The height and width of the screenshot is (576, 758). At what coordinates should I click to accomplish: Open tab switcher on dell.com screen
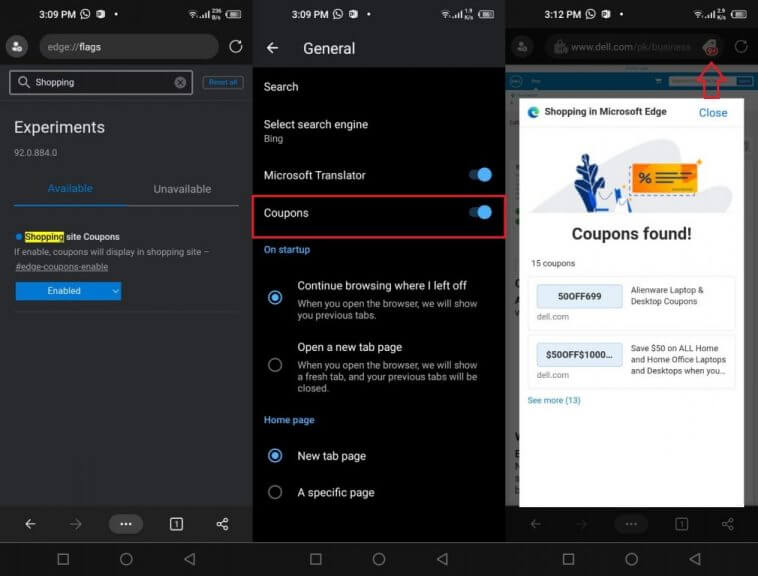pyautogui.click(x=681, y=524)
